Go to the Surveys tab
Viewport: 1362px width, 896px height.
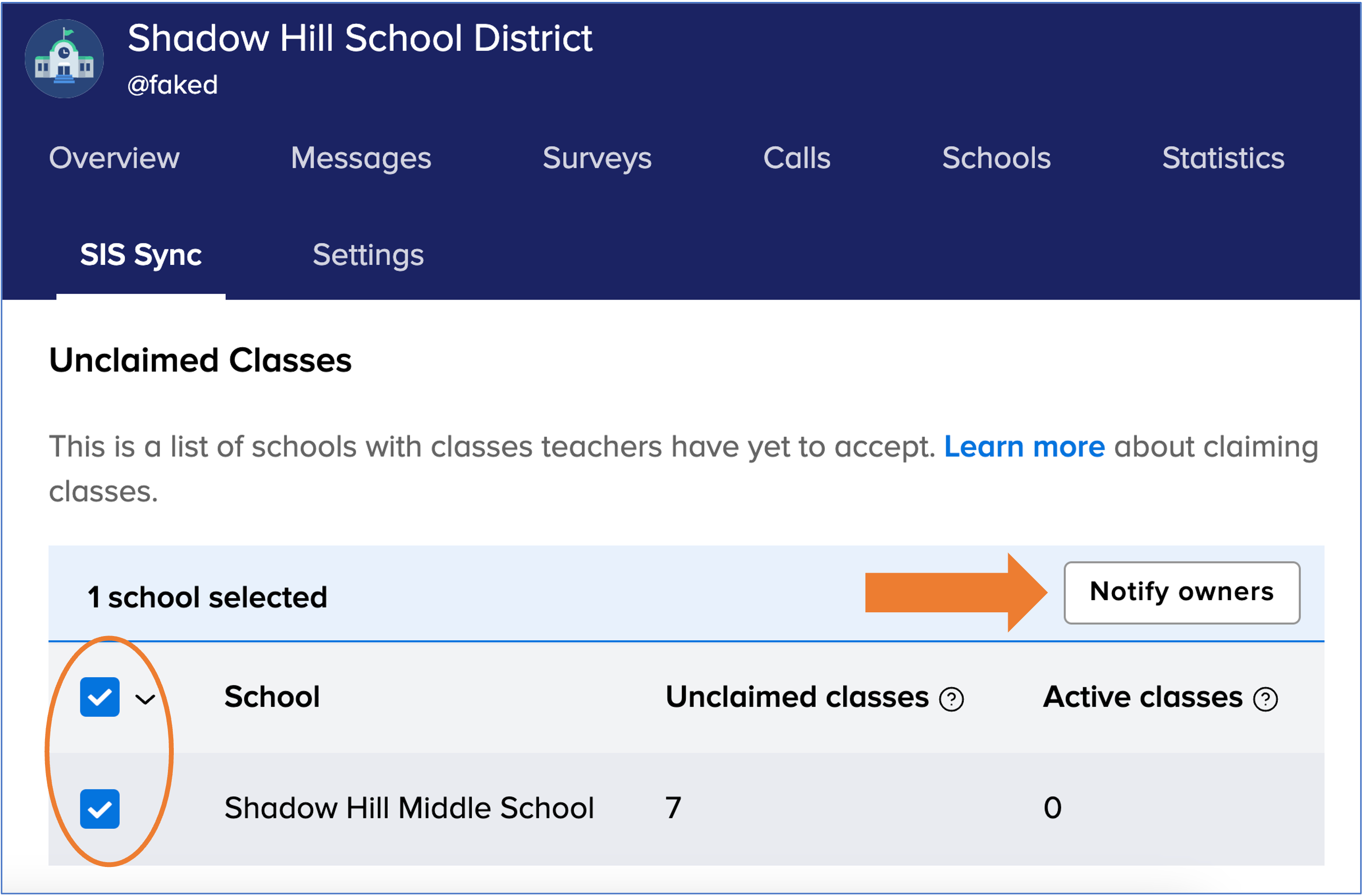pos(597,158)
